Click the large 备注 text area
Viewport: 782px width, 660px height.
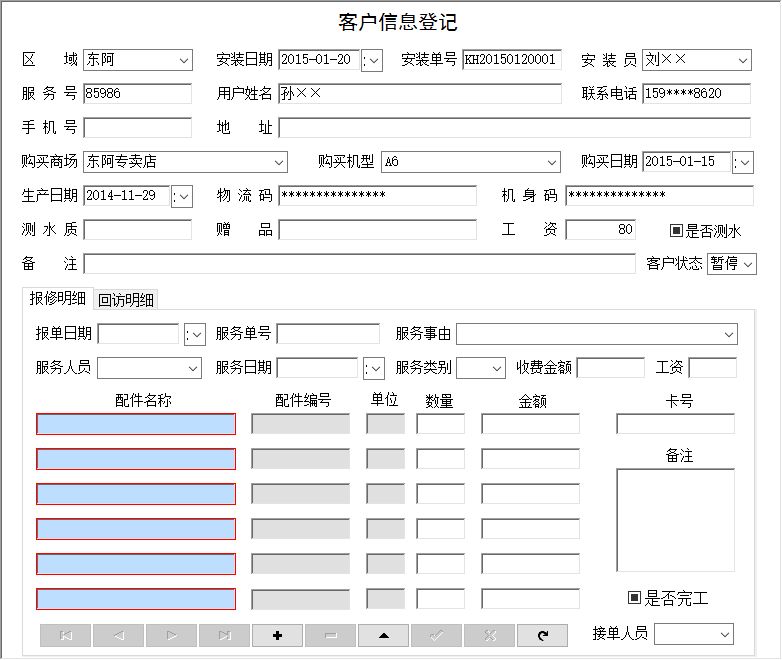coord(676,520)
